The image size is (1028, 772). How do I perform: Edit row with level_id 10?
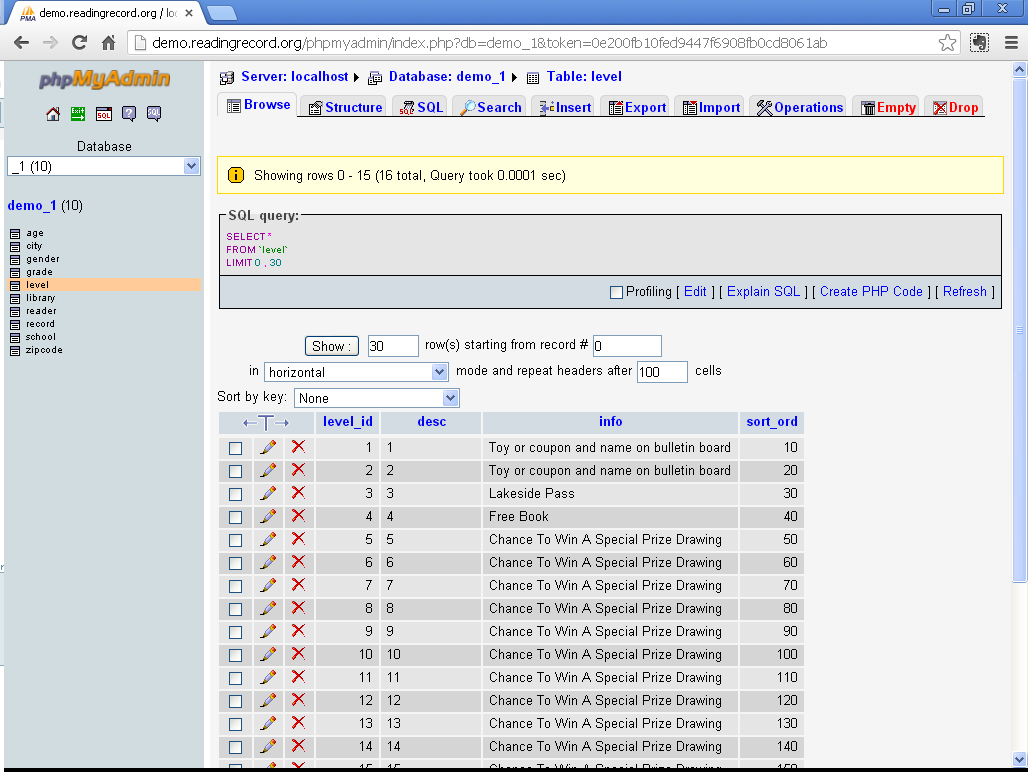pos(268,654)
